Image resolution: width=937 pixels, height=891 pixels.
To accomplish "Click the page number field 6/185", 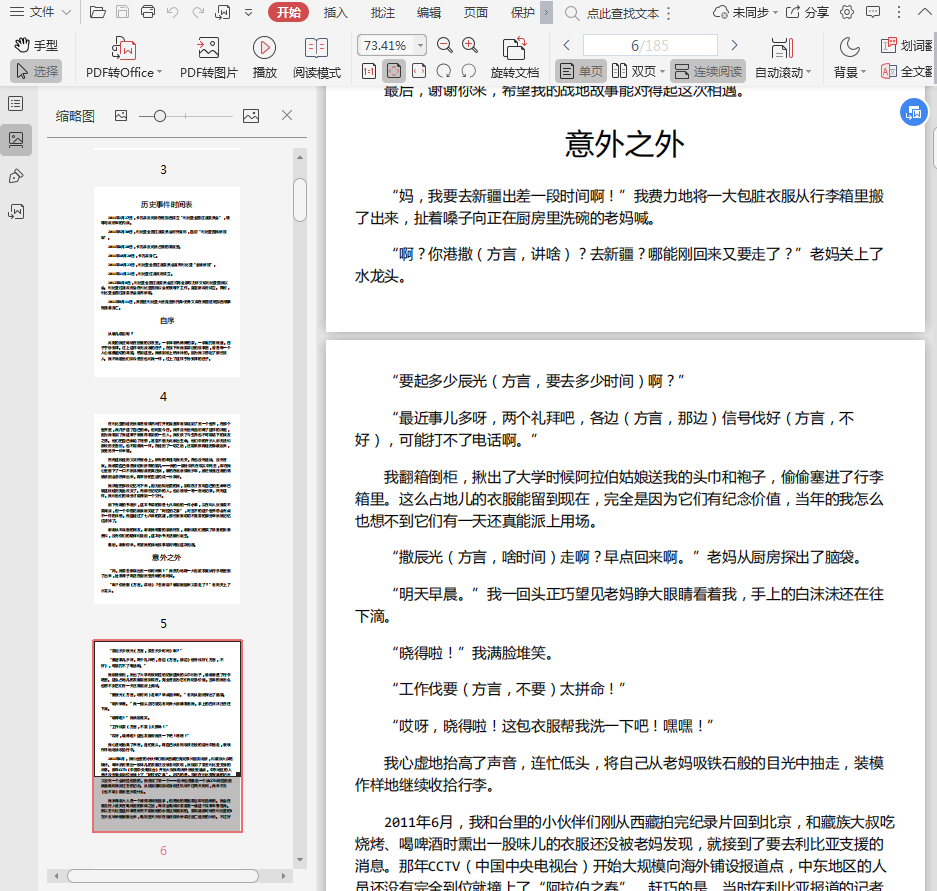I will (x=650, y=45).
